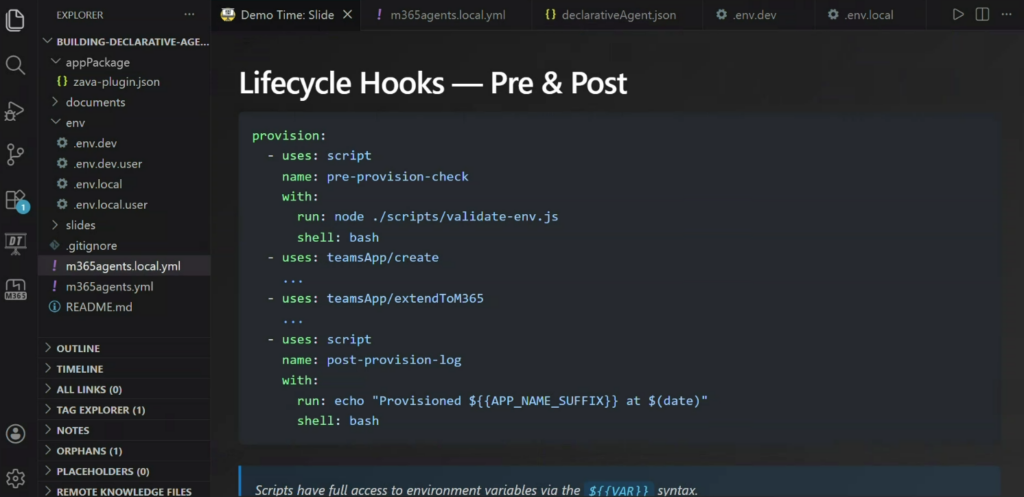1024x497 pixels.
Task: Open README.md from the file tree
Action: click(98, 307)
